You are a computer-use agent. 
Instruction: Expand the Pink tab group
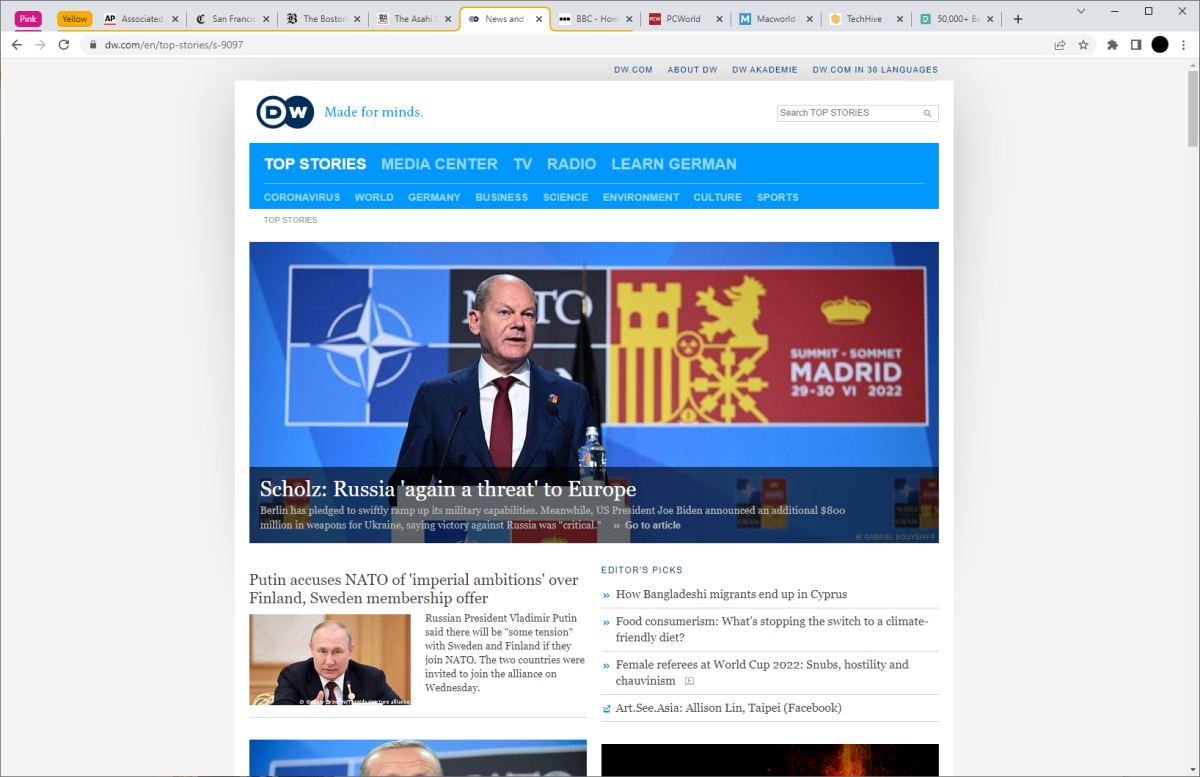point(28,19)
